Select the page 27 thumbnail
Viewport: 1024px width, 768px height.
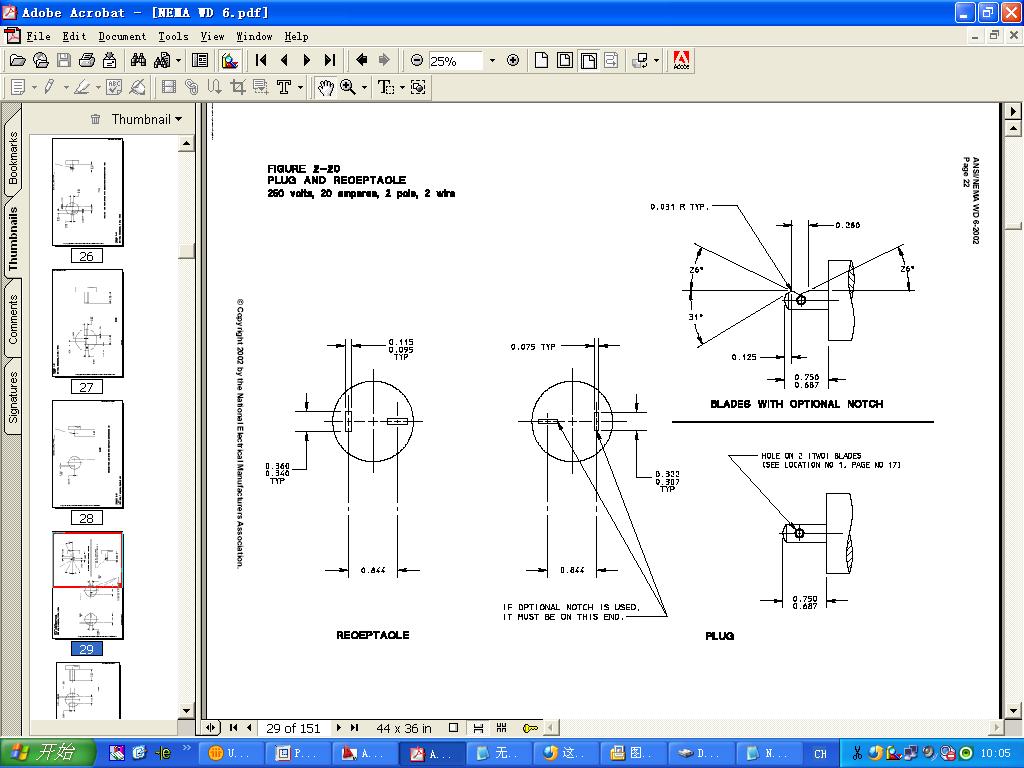[87, 324]
